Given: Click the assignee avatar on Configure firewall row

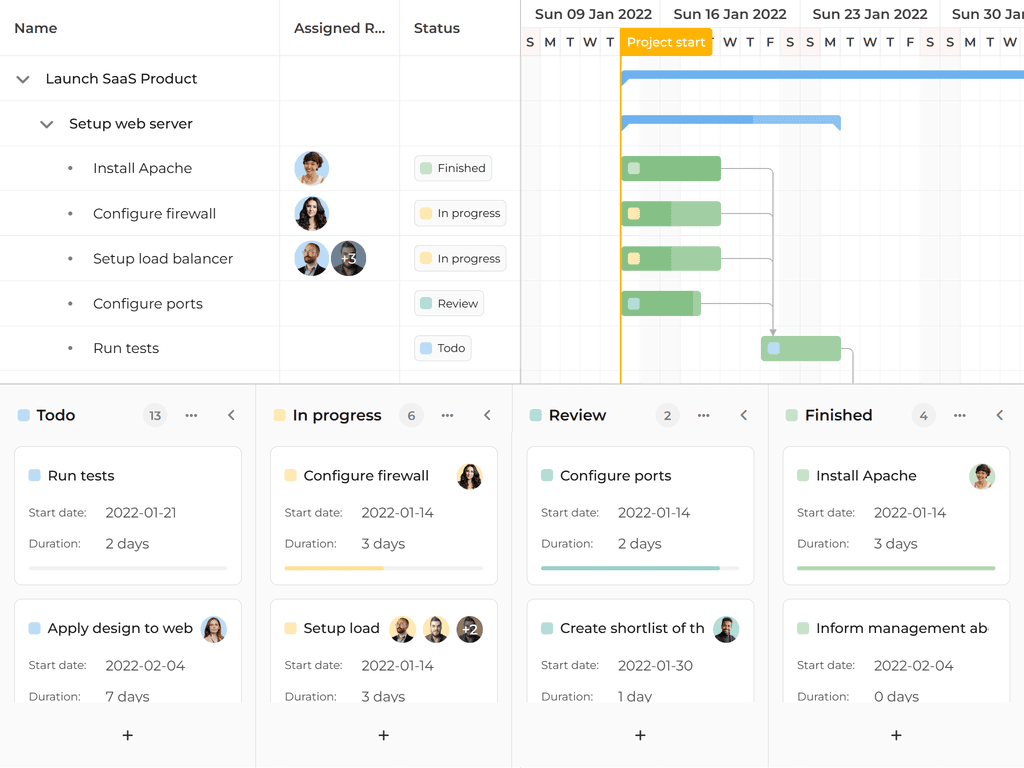Looking at the screenshot, I should click(x=311, y=213).
